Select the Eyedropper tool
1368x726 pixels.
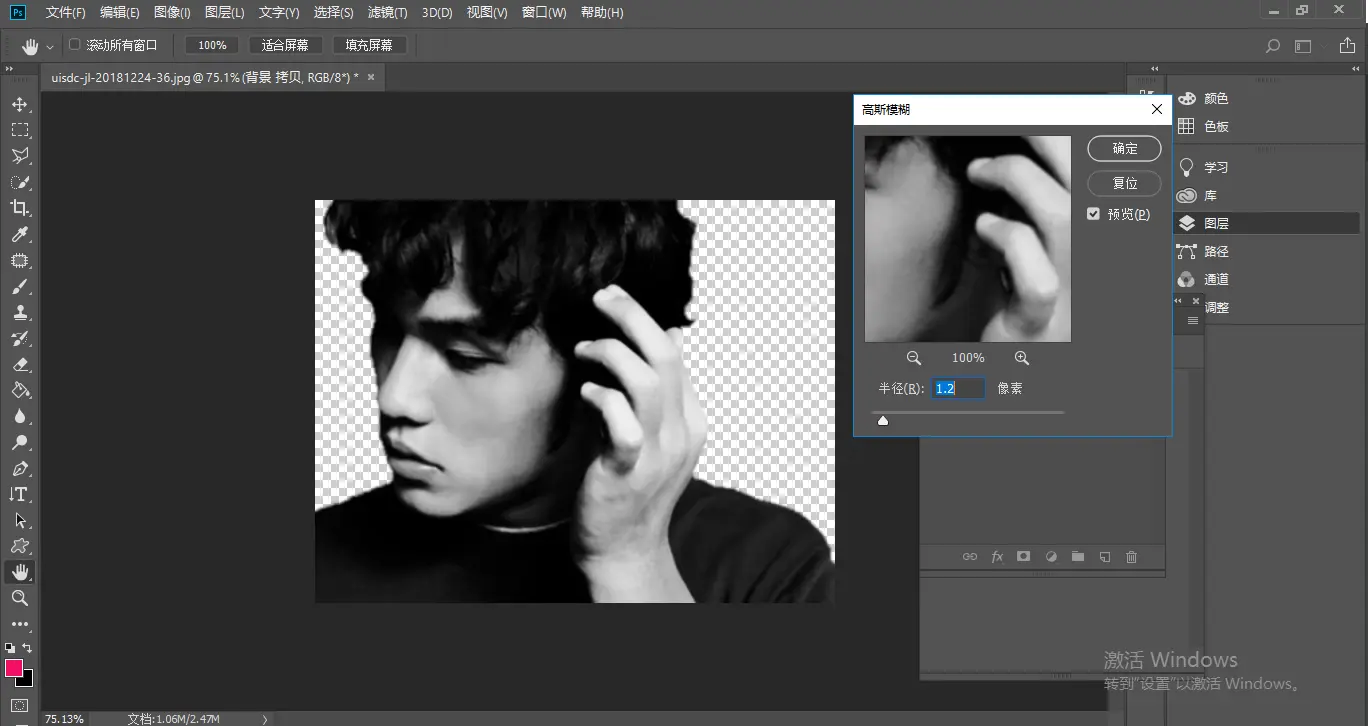coord(20,235)
